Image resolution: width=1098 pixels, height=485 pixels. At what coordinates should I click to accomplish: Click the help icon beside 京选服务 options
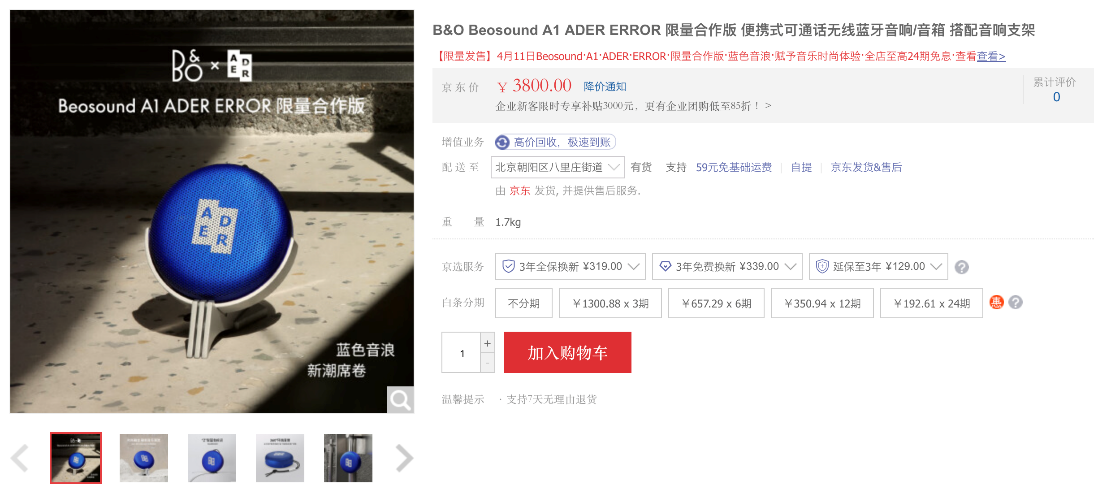962,267
